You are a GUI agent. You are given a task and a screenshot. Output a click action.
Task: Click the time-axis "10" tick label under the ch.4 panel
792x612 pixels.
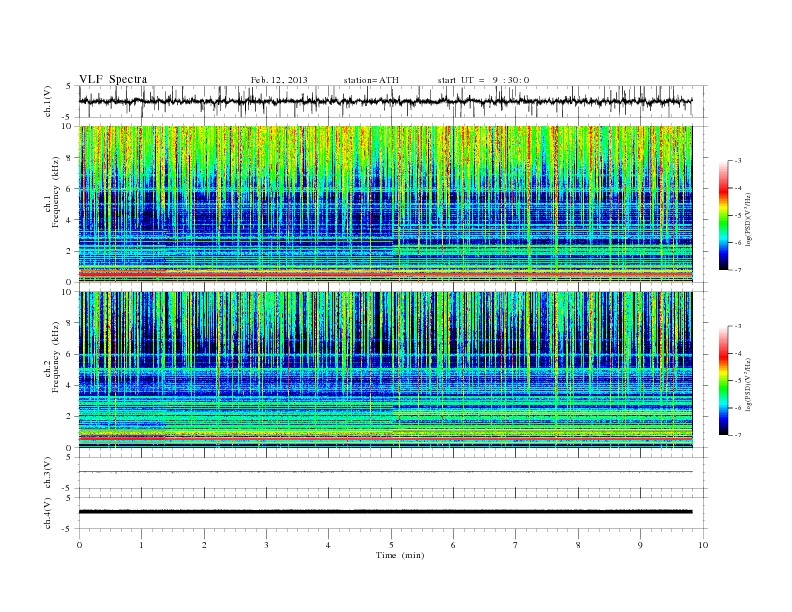tap(703, 545)
